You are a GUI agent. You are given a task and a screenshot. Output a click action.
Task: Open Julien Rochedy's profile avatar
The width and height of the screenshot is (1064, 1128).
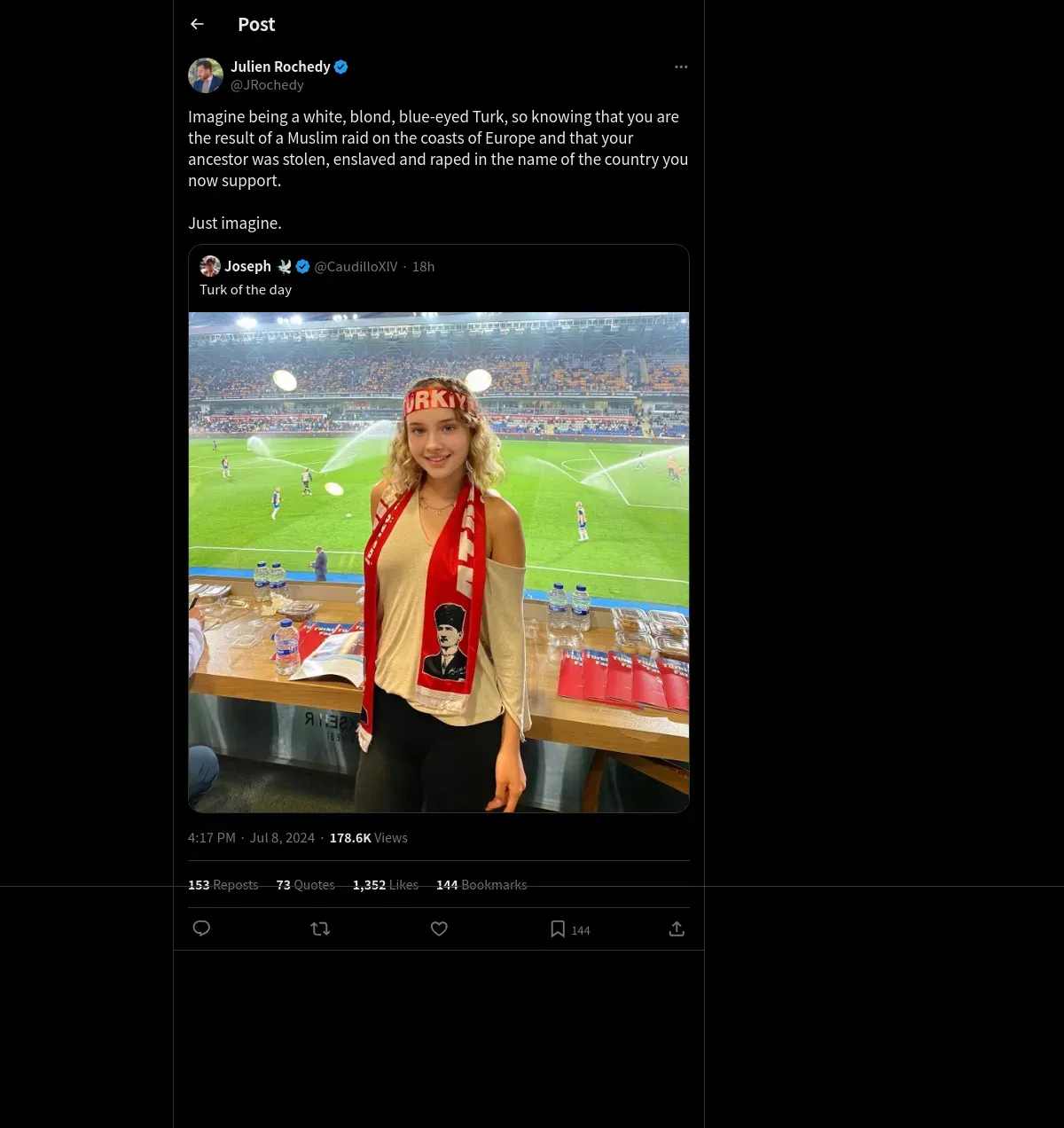(206, 75)
